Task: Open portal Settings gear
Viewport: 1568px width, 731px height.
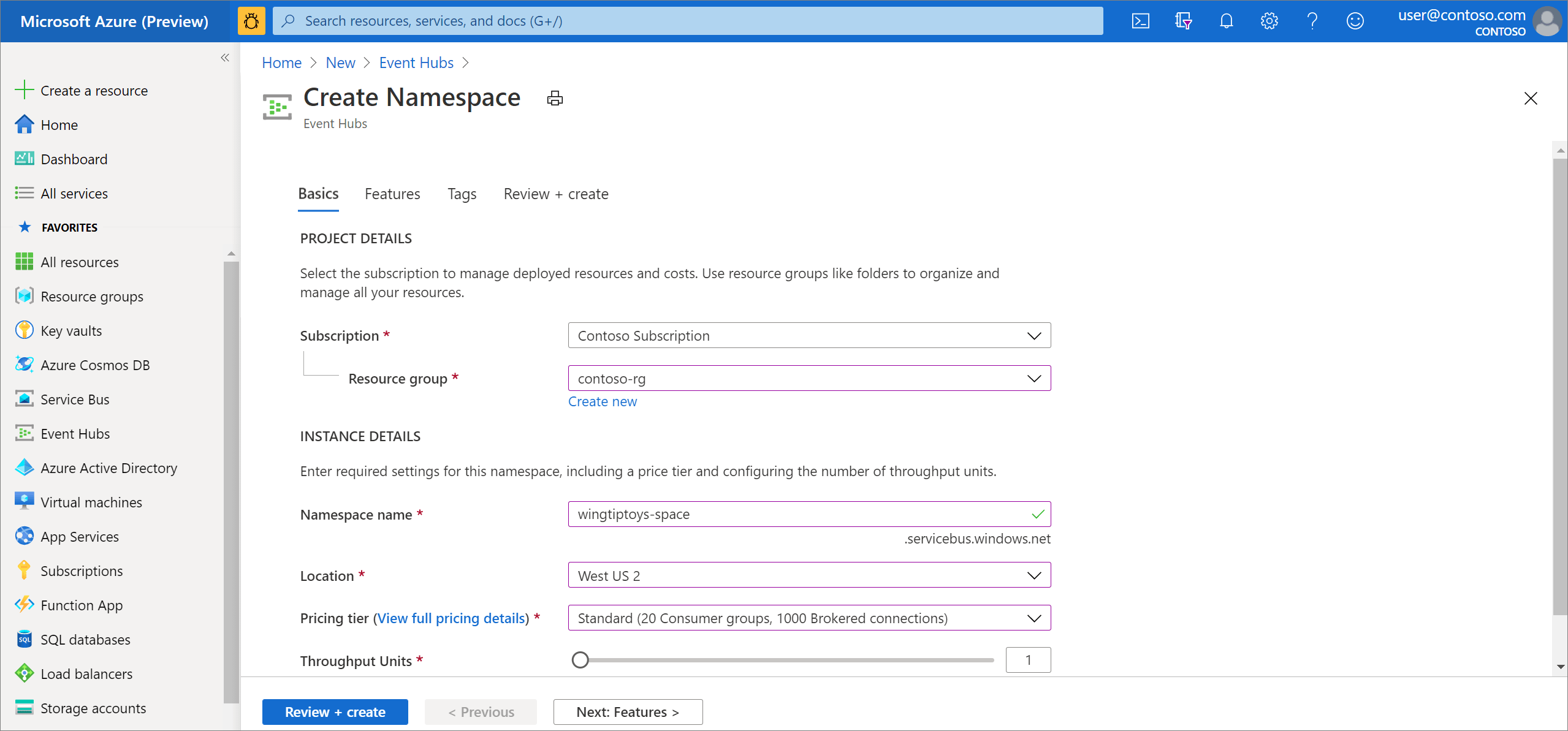Action: pos(1269,20)
